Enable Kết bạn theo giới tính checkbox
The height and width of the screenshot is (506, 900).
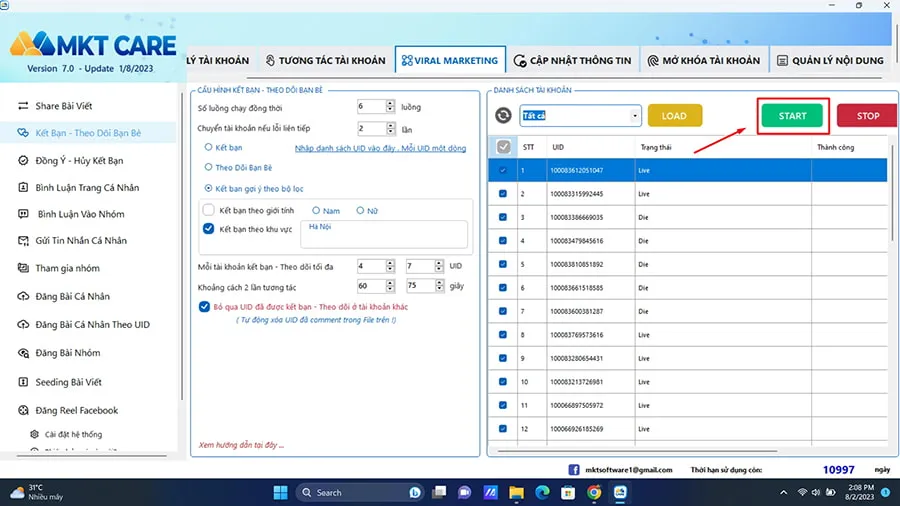[209, 210]
